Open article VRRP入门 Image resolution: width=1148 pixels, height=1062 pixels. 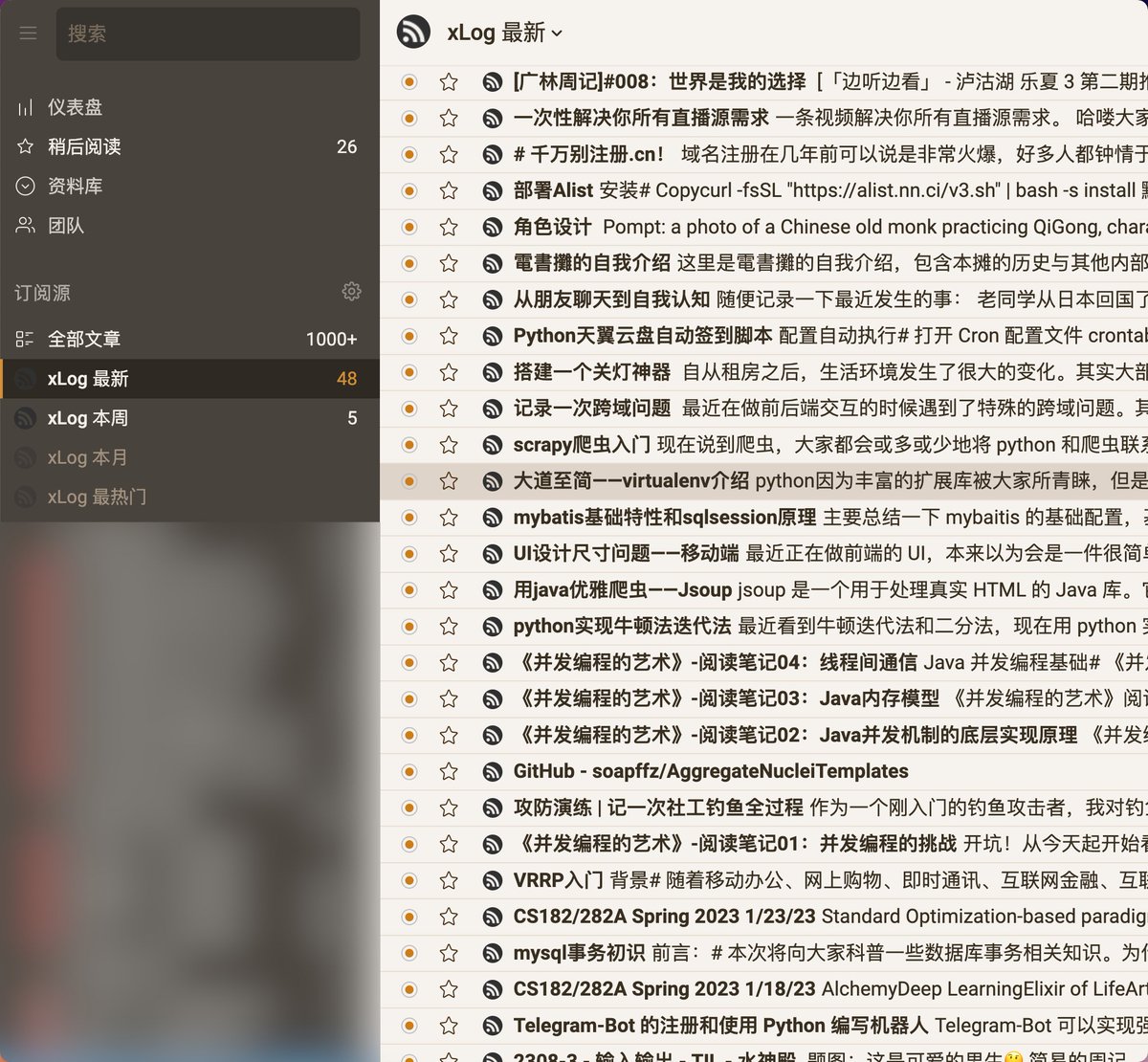(558, 880)
